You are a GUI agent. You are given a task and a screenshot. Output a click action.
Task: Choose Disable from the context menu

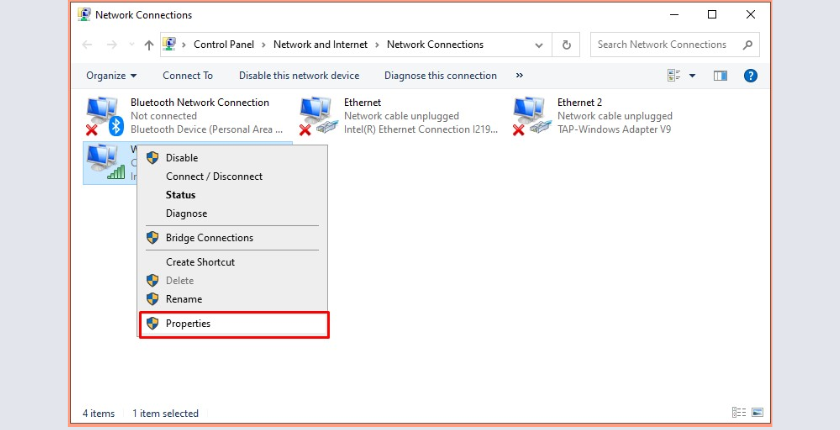click(234, 158)
